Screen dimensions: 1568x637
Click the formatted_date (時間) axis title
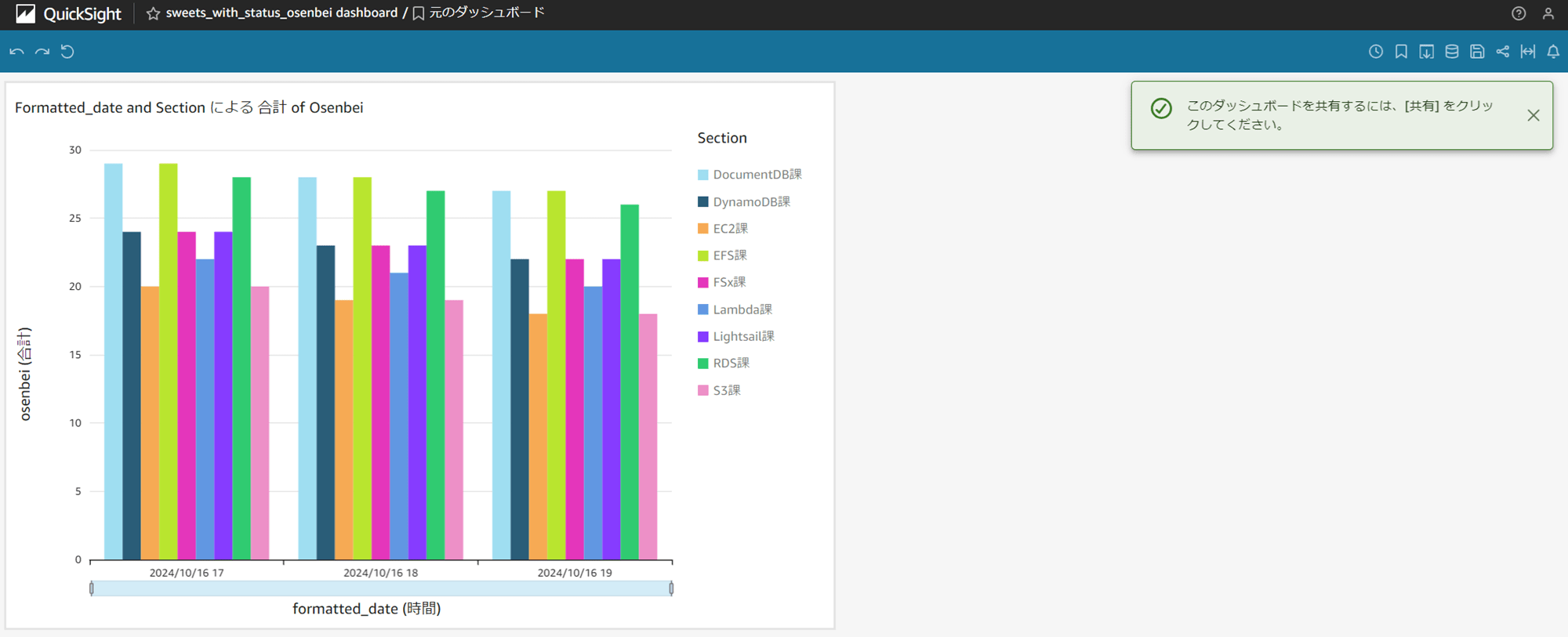coord(367,609)
